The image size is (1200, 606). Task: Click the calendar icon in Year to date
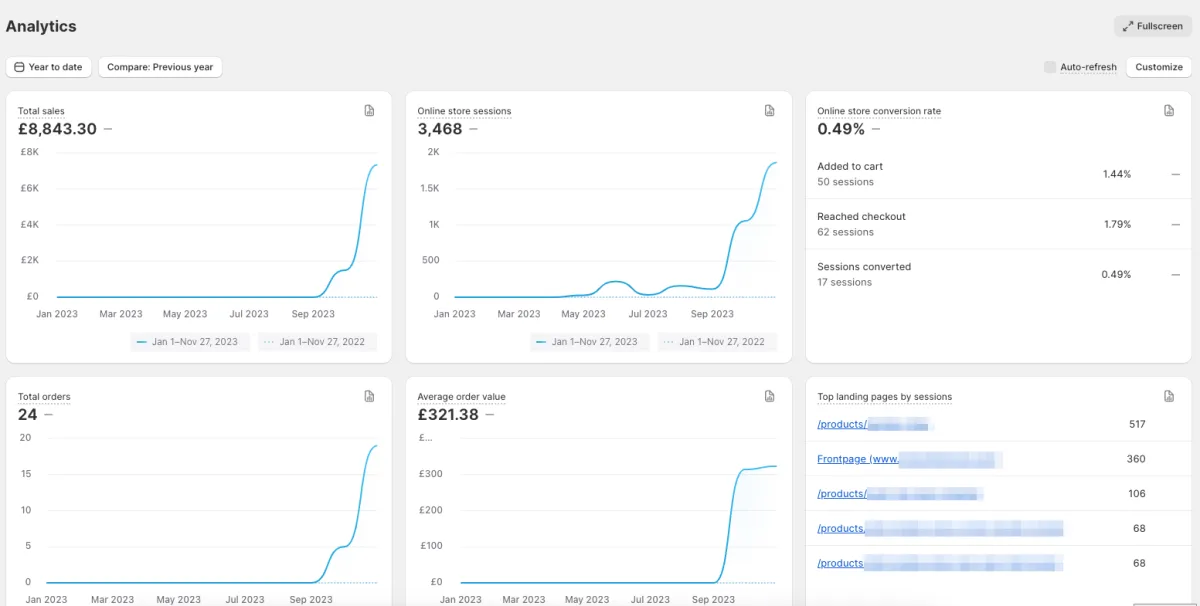pos(19,67)
